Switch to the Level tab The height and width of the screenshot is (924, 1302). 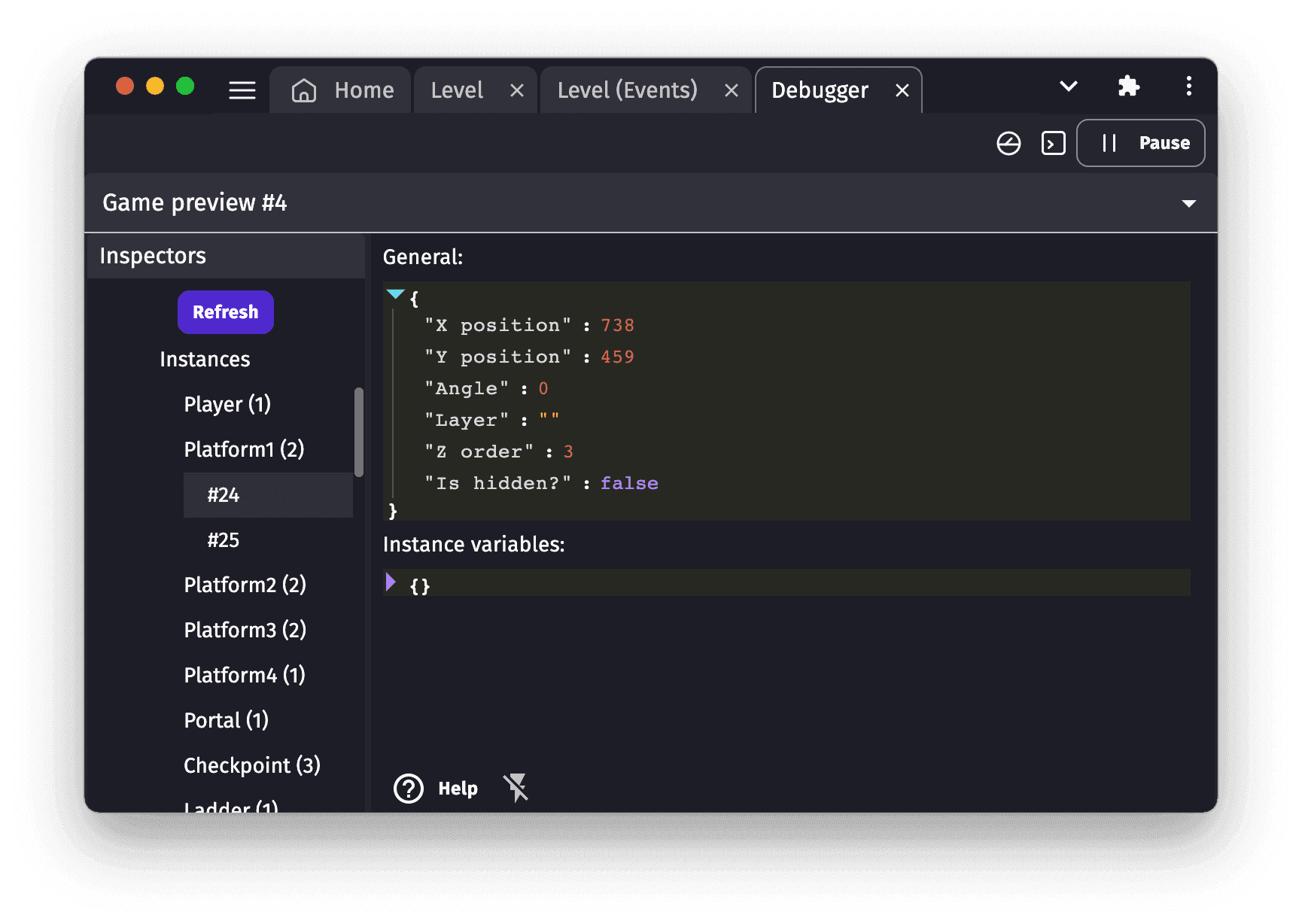tap(457, 90)
